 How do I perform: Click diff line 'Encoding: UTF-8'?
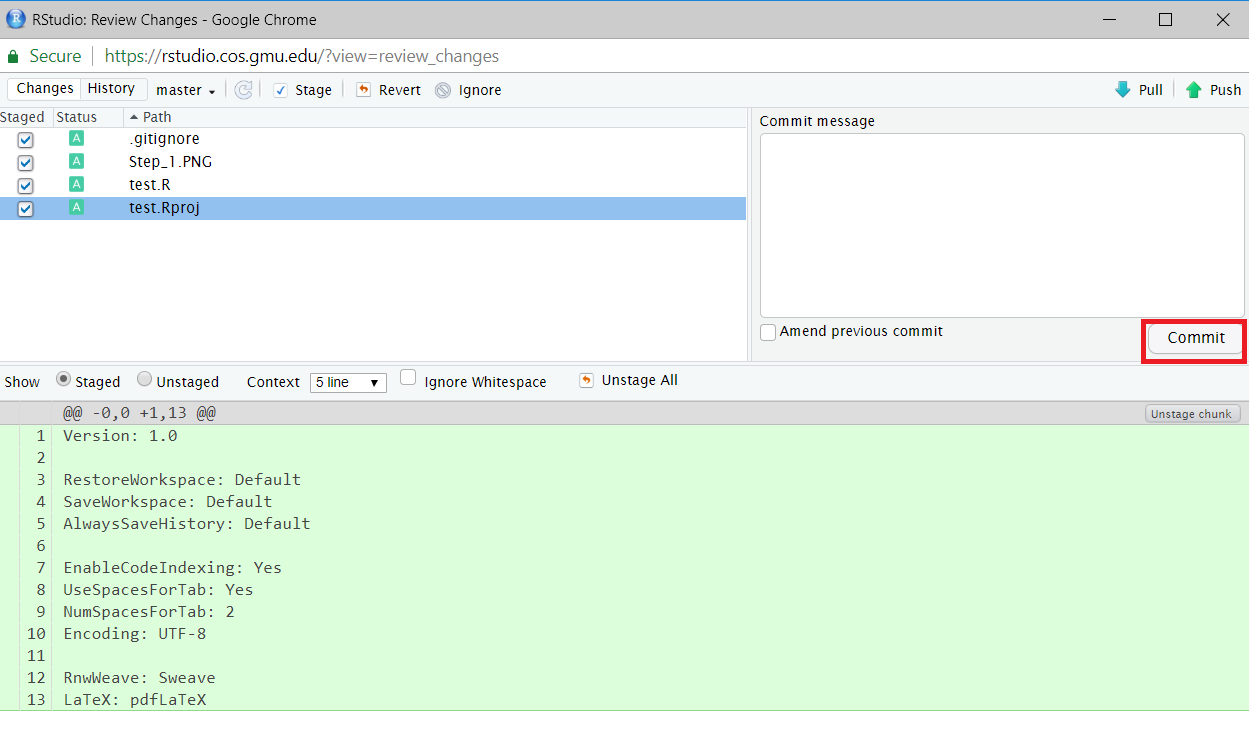click(135, 634)
